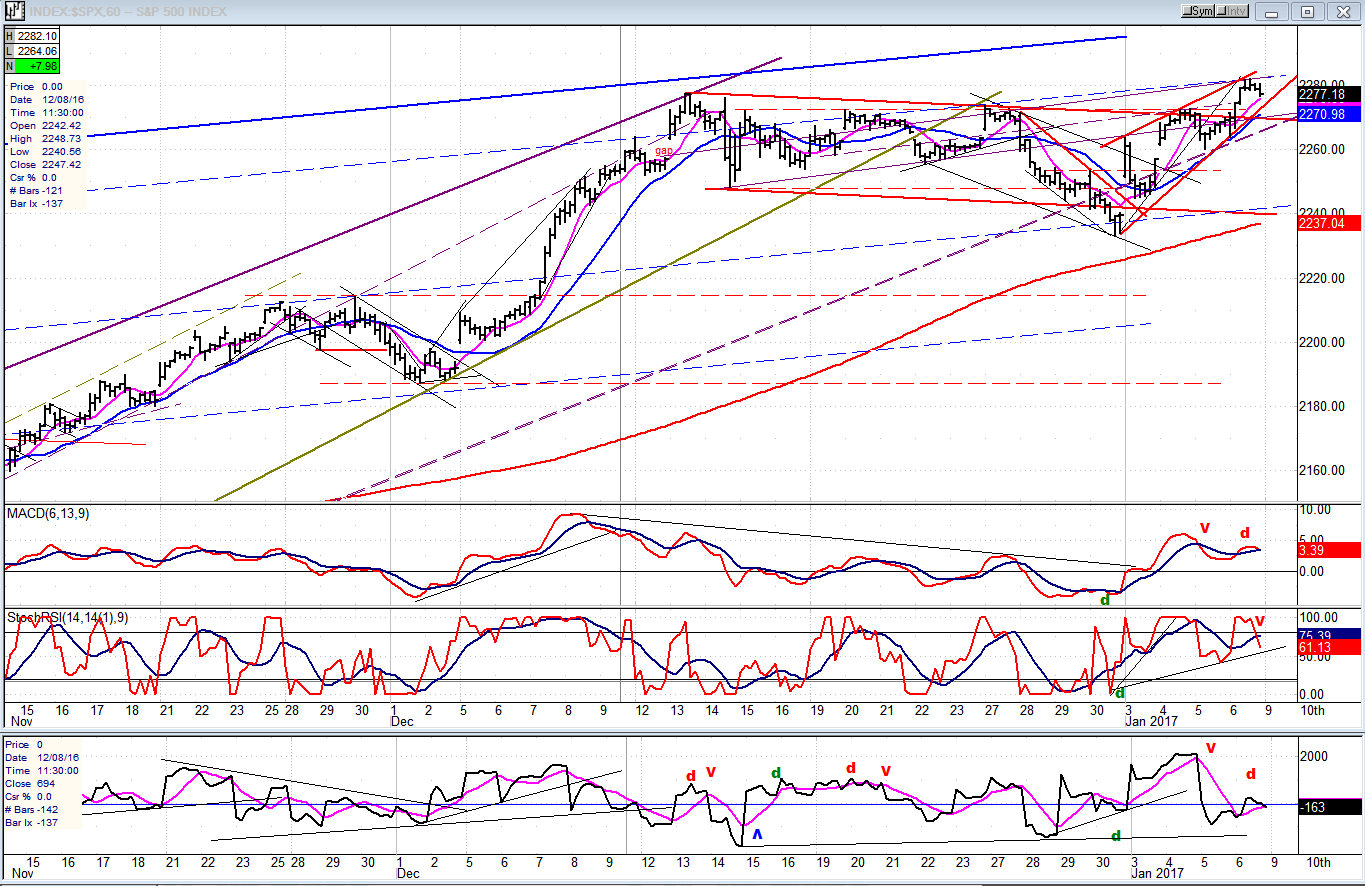Image resolution: width=1365 pixels, height=886 pixels.
Task: Click the H high value 2282.10 field
Action: click(x=32, y=37)
